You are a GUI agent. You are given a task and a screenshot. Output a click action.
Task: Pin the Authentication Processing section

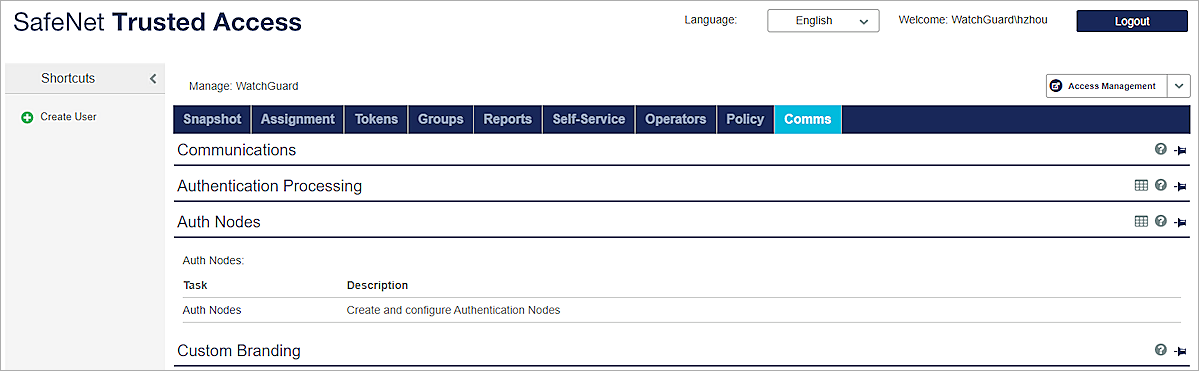tap(1180, 186)
